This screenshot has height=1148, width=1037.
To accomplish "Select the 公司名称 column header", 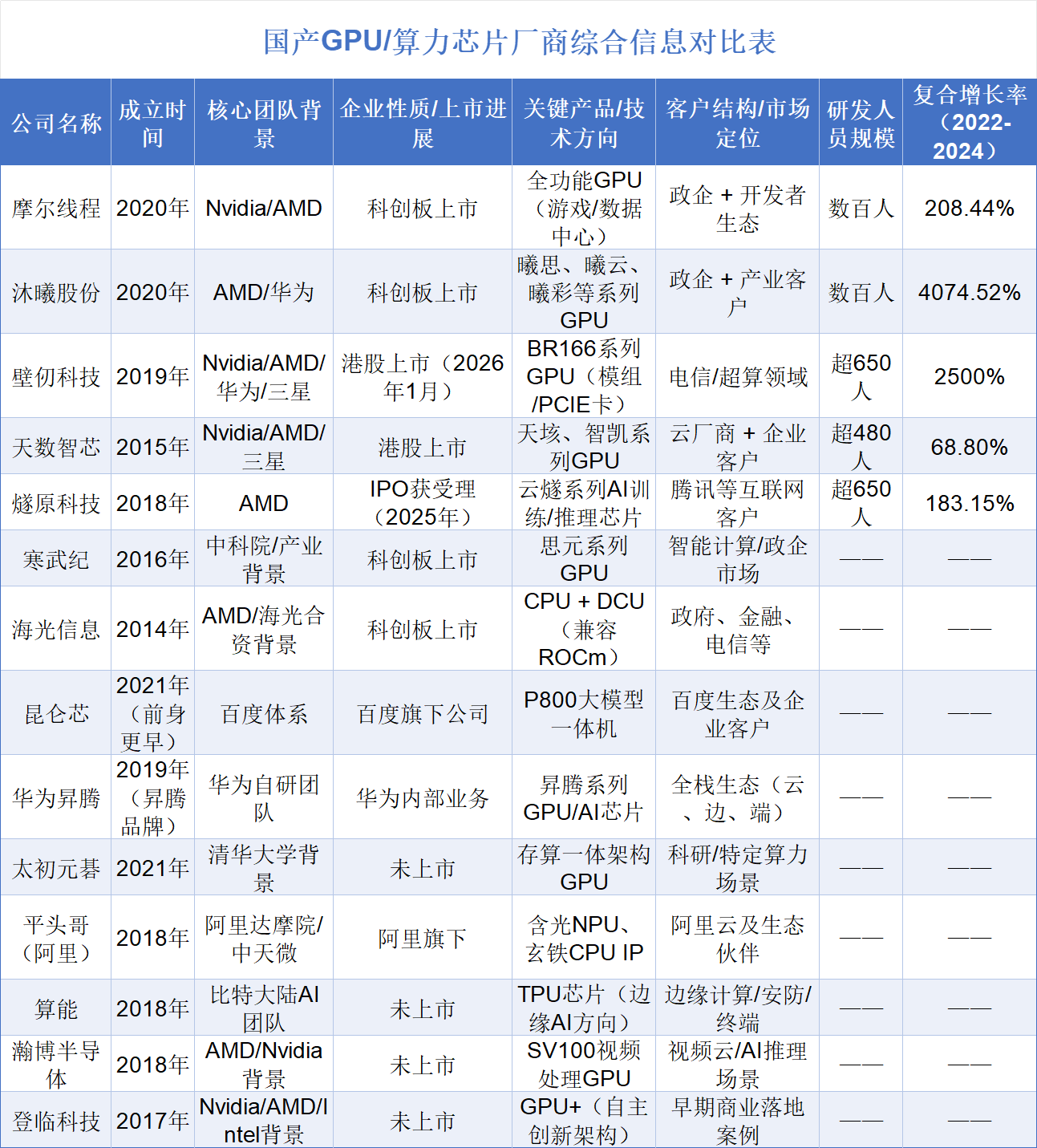I will (56, 123).
